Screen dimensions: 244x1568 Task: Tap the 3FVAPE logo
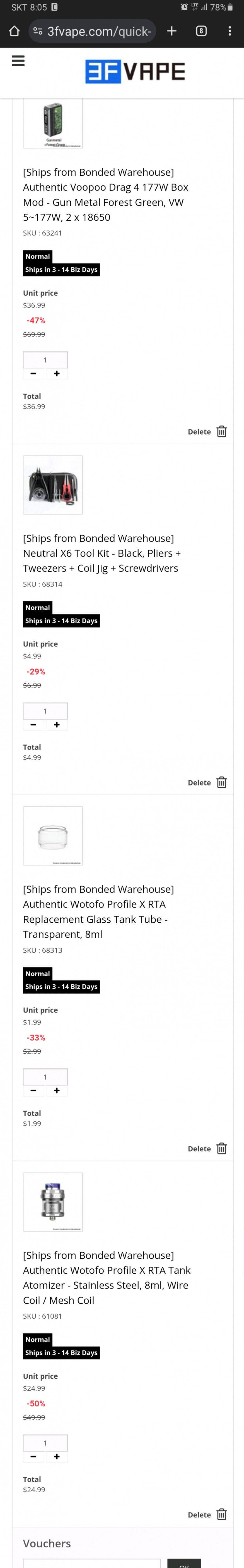135,72
